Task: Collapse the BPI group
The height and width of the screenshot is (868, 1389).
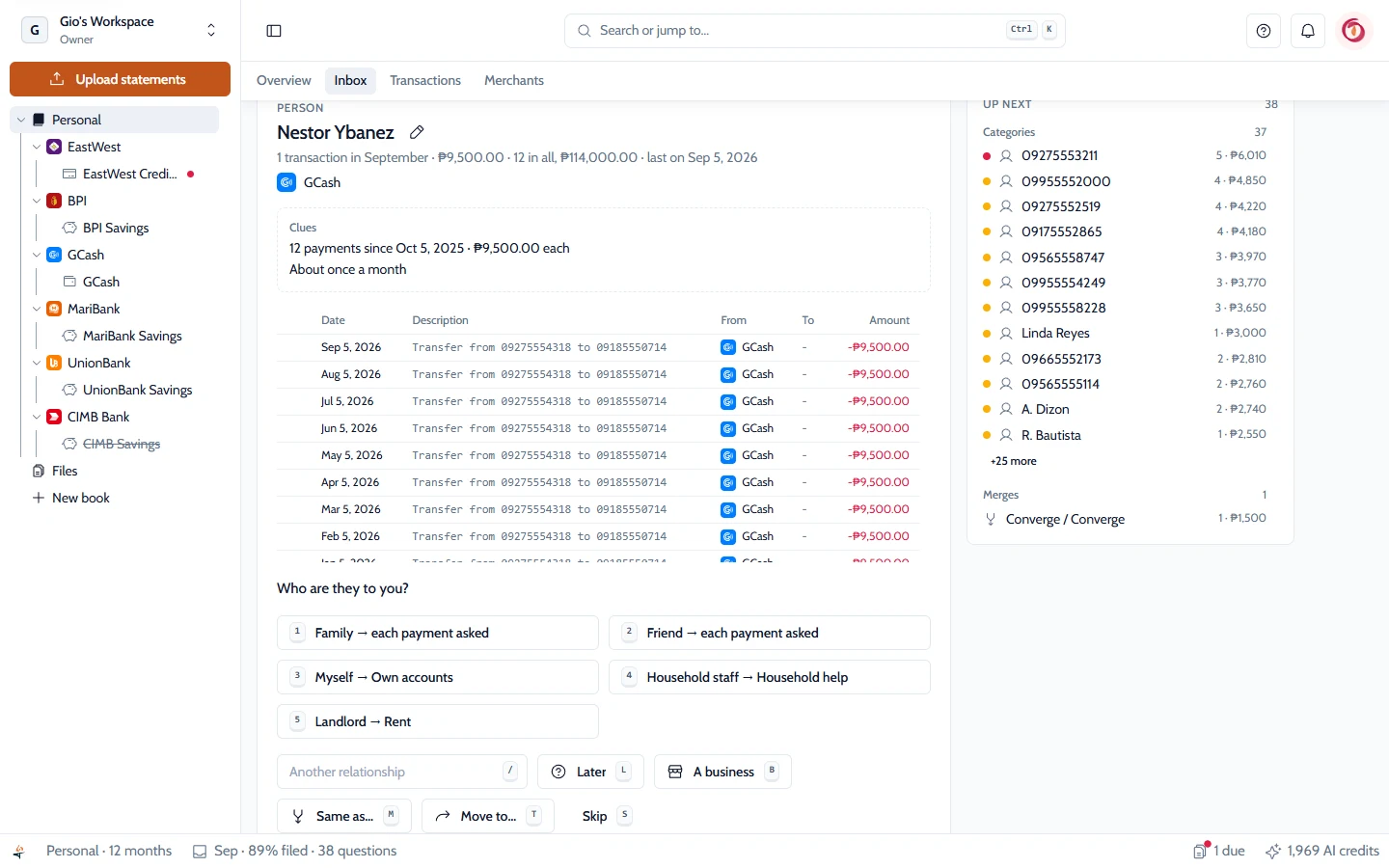Action: click(x=37, y=201)
